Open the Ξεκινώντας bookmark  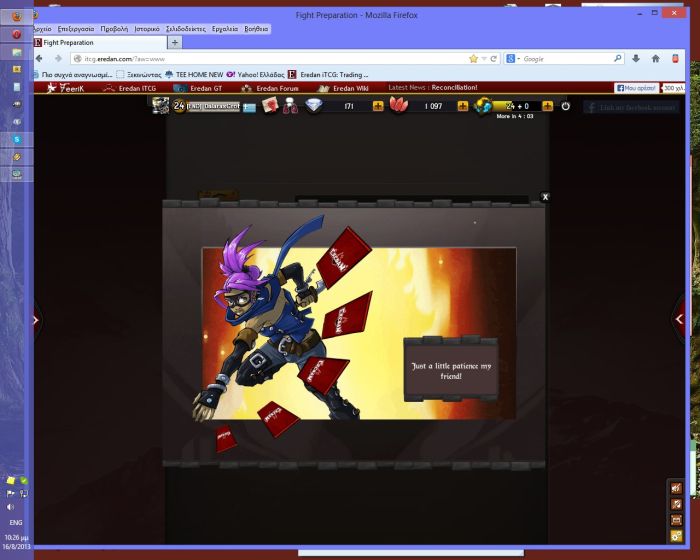[x=139, y=75]
